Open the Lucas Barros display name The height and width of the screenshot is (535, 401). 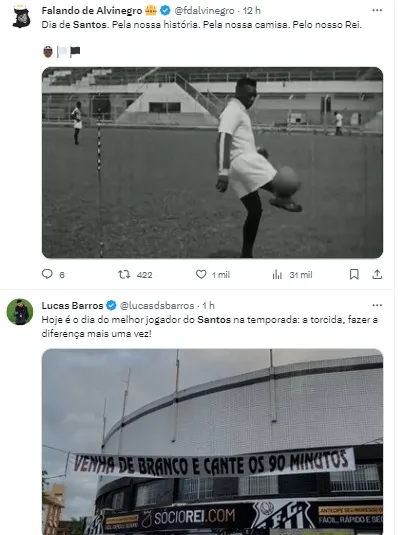tap(72, 305)
